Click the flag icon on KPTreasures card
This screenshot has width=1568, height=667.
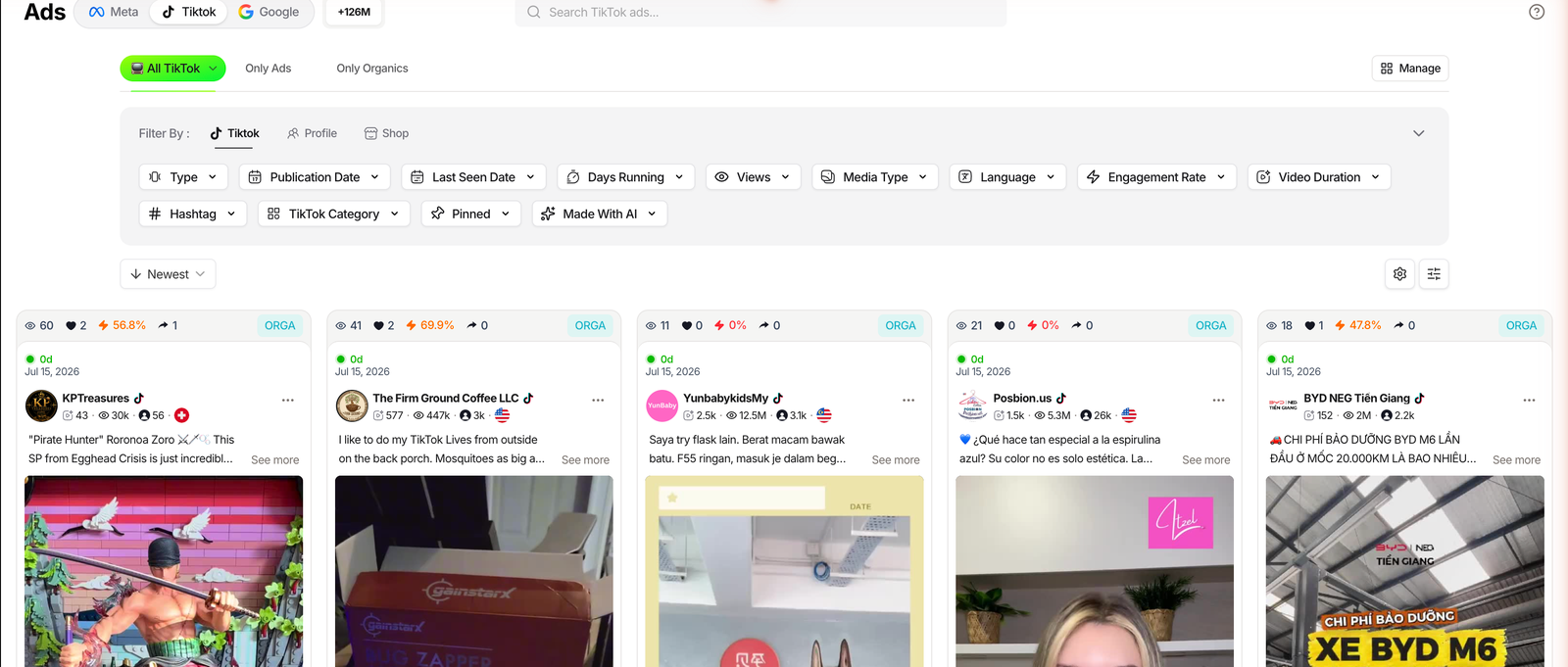point(182,415)
